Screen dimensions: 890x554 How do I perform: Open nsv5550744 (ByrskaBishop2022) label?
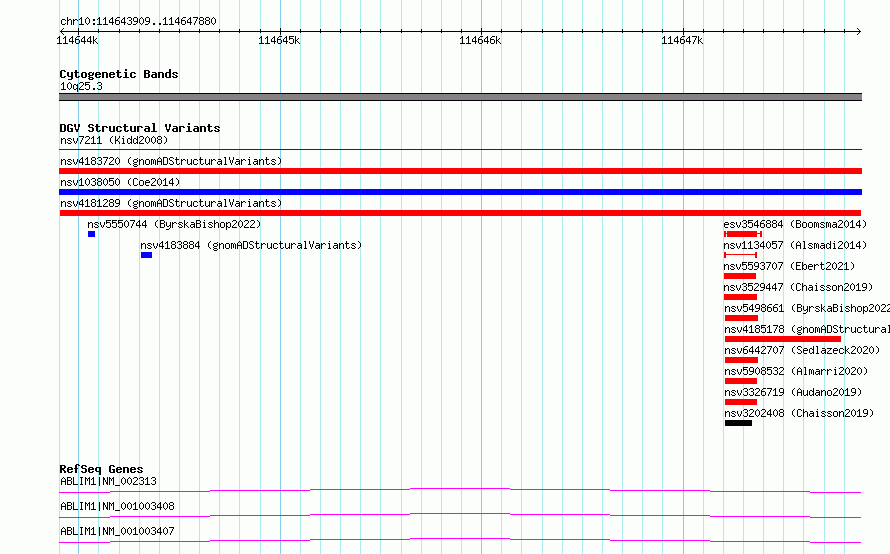click(x=174, y=224)
